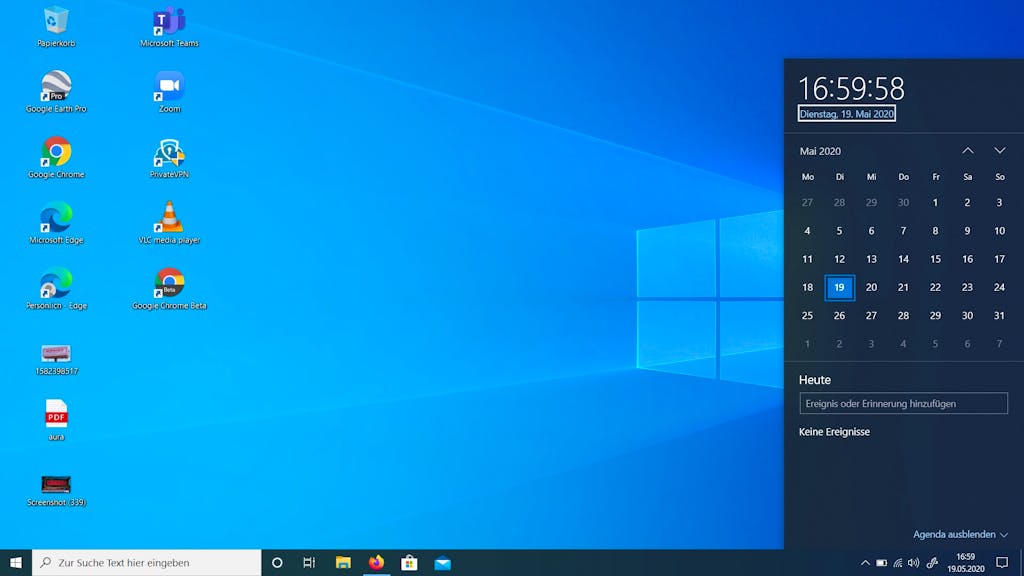Select May 4 in the calendar
The width and height of the screenshot is (1024, 576).
coord(807,231)
